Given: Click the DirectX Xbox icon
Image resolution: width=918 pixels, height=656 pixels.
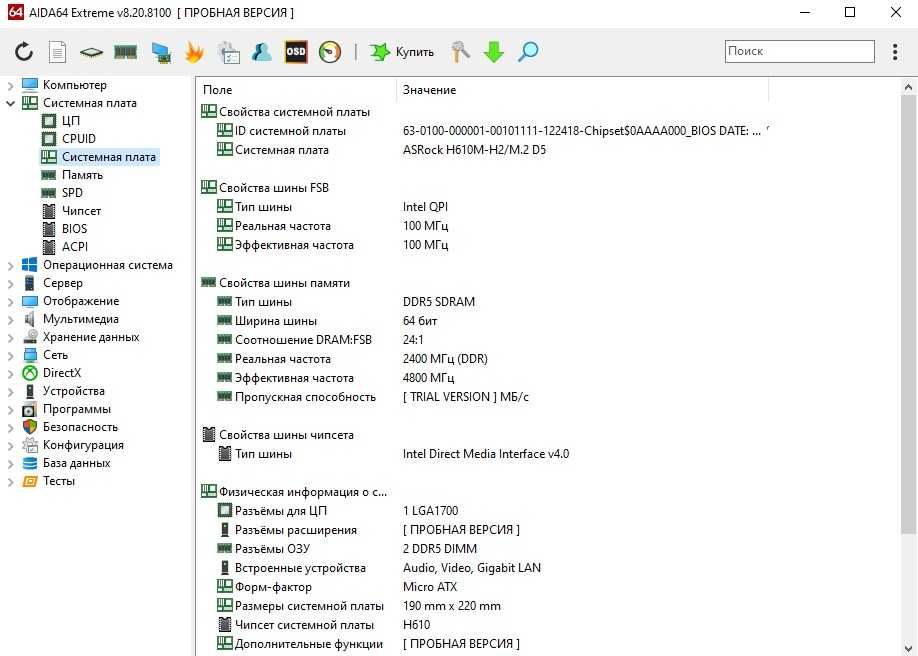Looking at the screenshot, I should coord(29,373).
